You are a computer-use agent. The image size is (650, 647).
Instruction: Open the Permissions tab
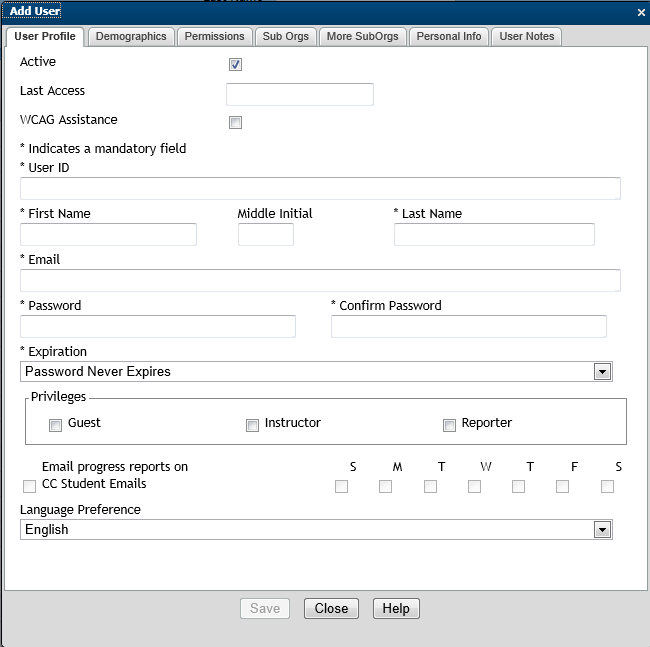[x=214, y=37]
